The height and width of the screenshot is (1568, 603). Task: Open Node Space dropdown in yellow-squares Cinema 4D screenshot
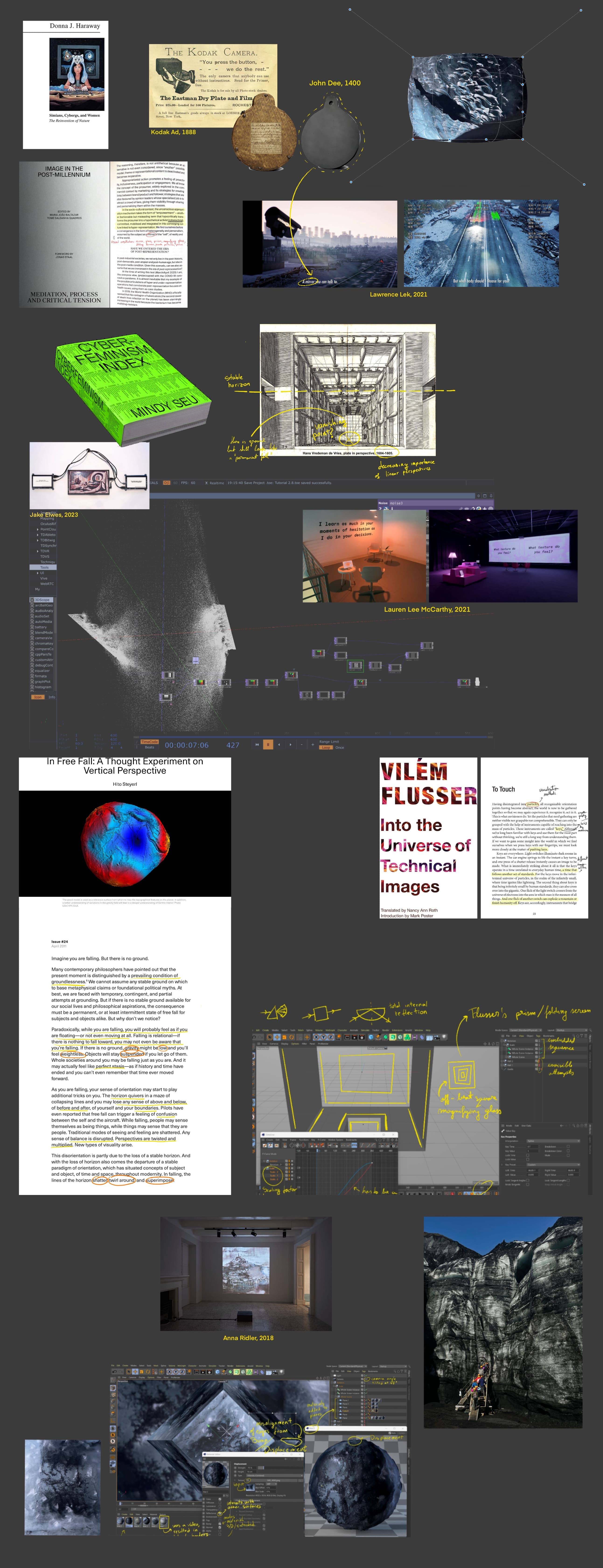[x=526, y=1030]
